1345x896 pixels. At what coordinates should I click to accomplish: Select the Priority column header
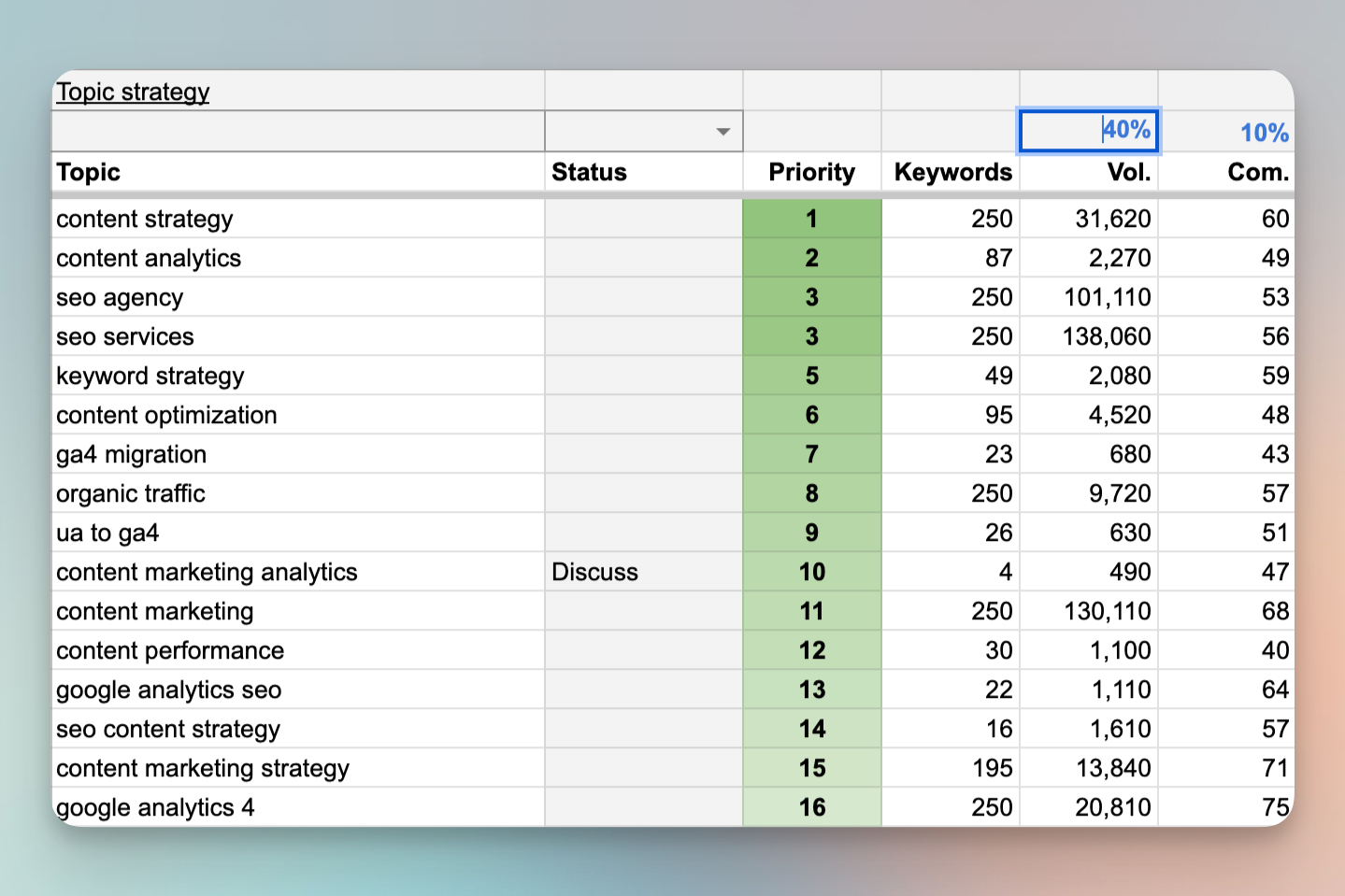(811, 172)
